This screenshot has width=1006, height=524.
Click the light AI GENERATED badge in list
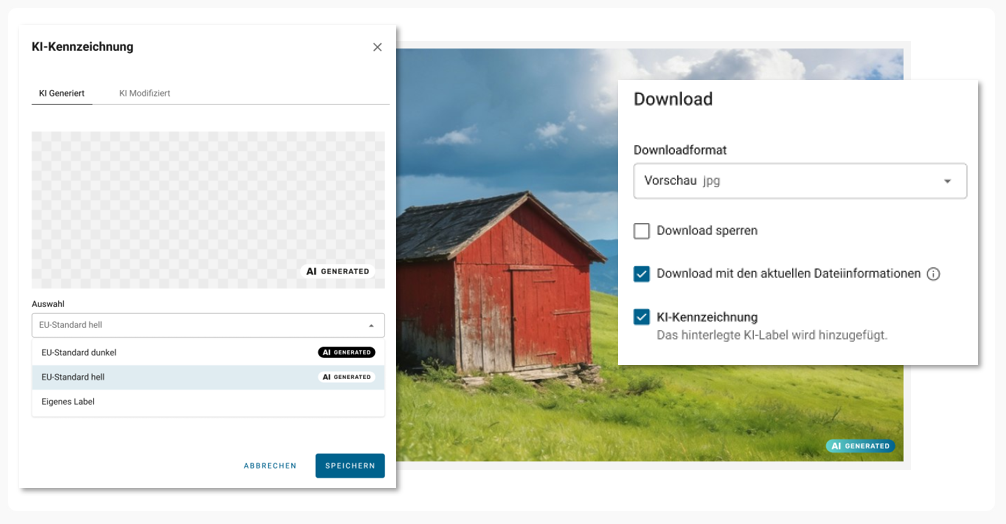(346, 377)
